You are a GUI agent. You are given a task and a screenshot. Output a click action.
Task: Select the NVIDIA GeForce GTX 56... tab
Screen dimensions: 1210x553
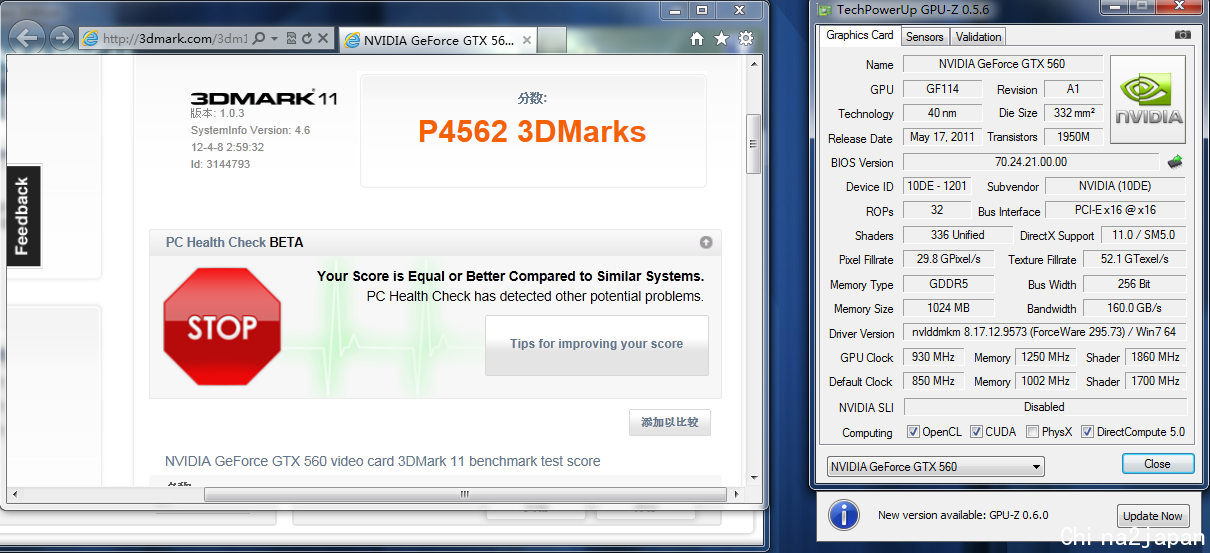click(438, 41)
